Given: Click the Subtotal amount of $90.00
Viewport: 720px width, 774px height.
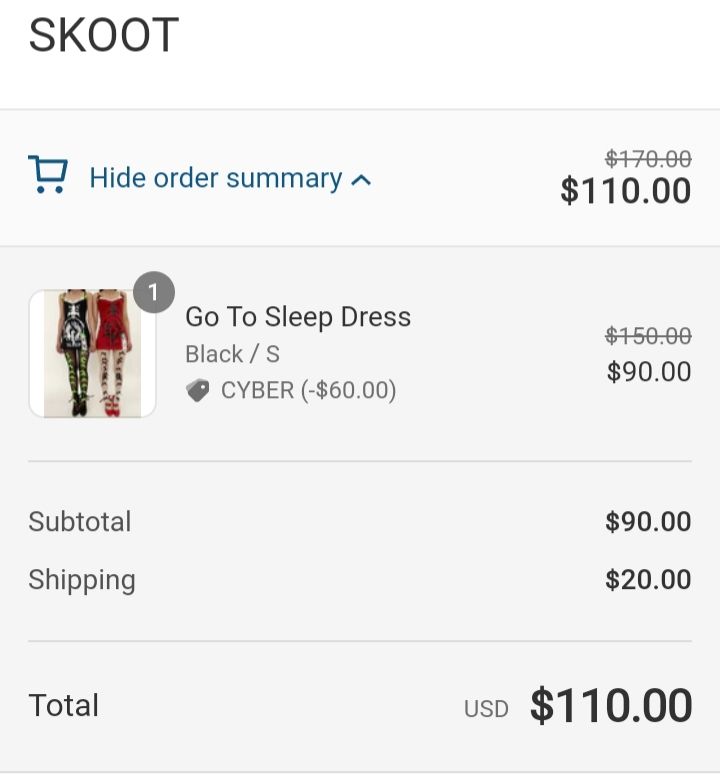Looking at the screenshot, I should (648, 522).
